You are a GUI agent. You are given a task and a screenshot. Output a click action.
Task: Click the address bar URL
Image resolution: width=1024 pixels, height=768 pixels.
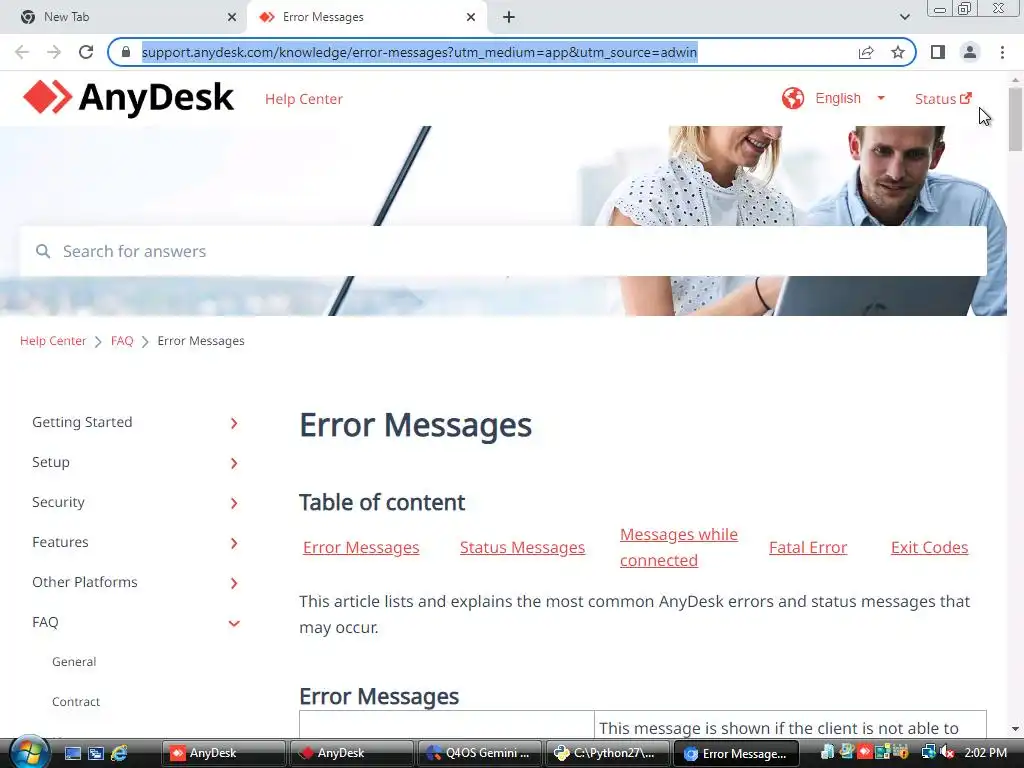[419, 52]
